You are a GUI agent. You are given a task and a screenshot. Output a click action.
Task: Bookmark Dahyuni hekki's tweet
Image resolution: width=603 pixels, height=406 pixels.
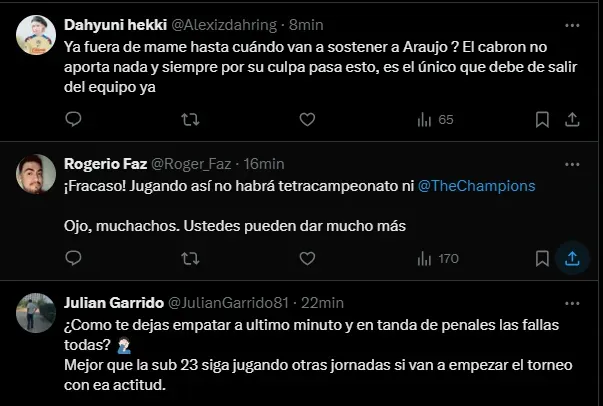(x=541, y=120)
